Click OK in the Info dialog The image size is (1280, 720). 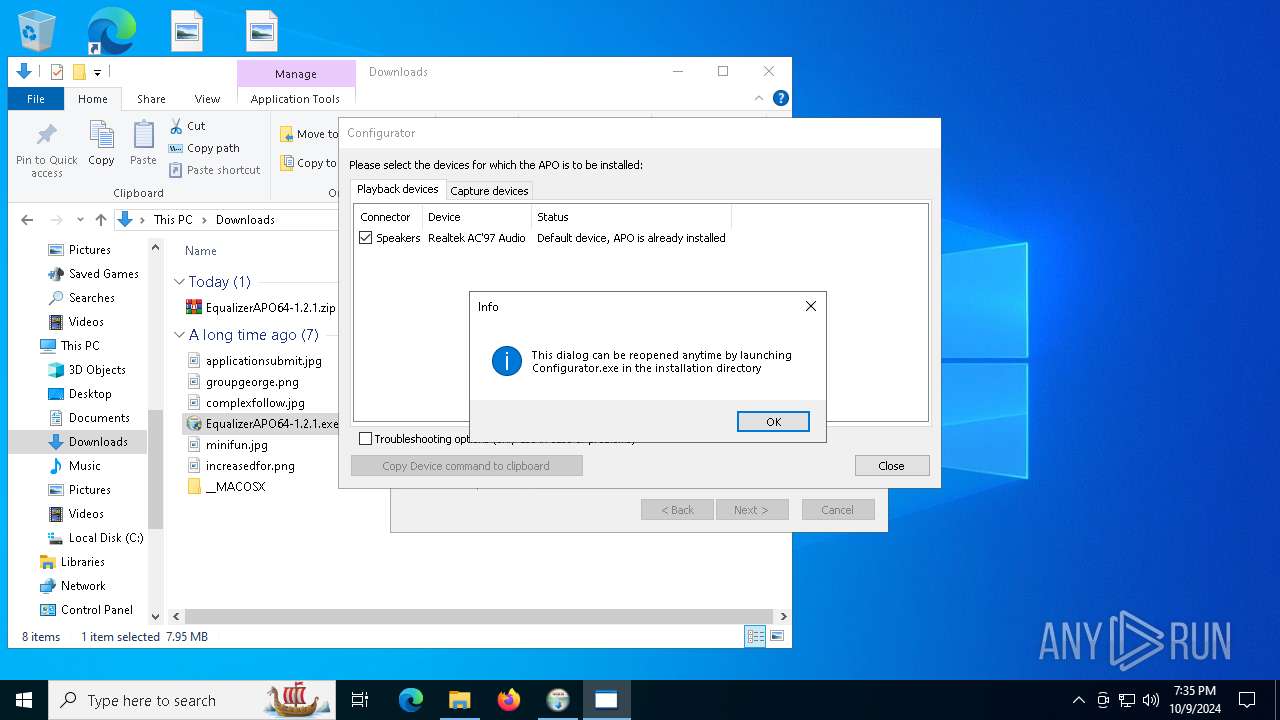click(773, 422)
